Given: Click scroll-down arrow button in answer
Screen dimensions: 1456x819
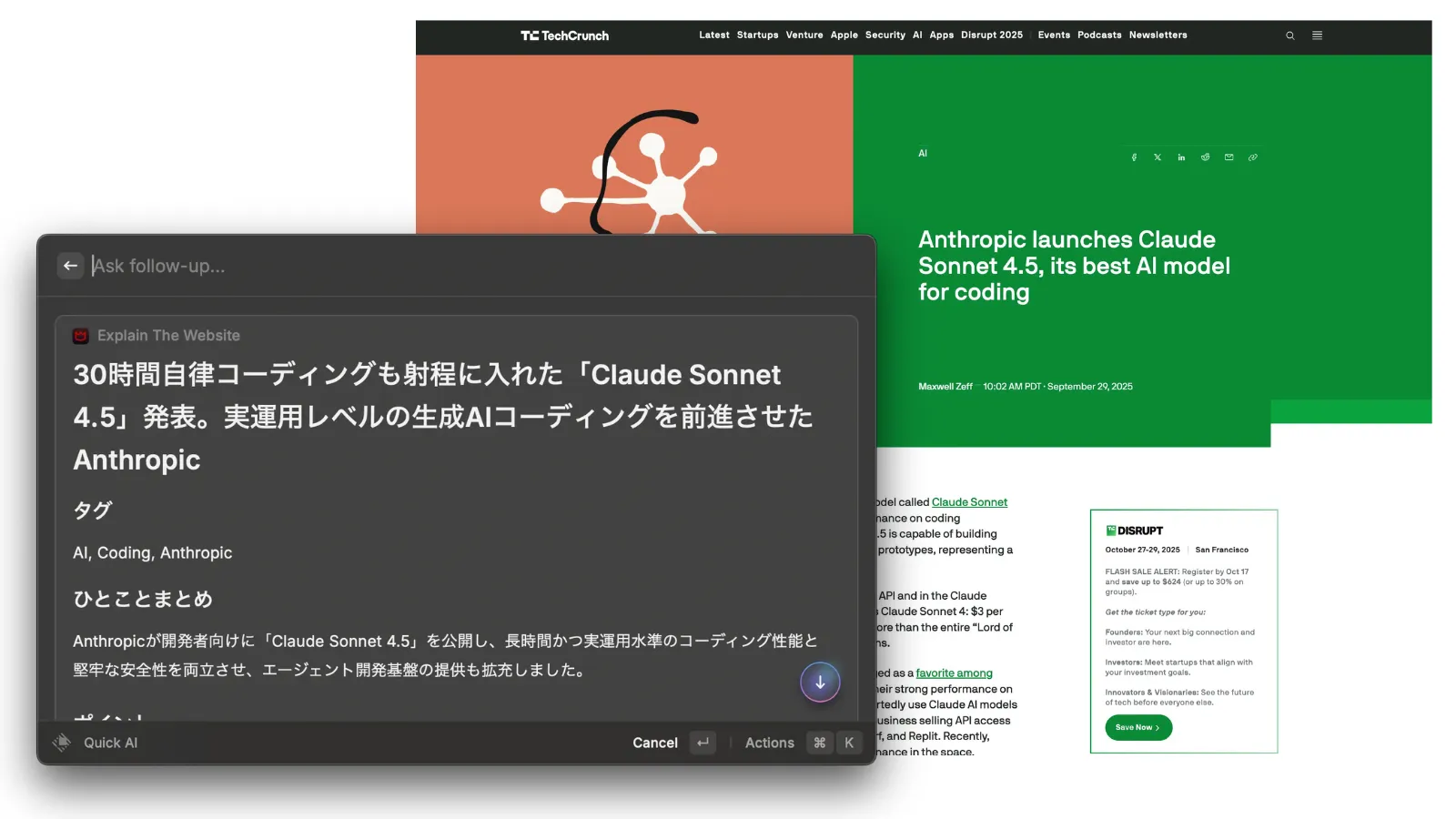Looking at the screenshot, I should pos(820,682).
